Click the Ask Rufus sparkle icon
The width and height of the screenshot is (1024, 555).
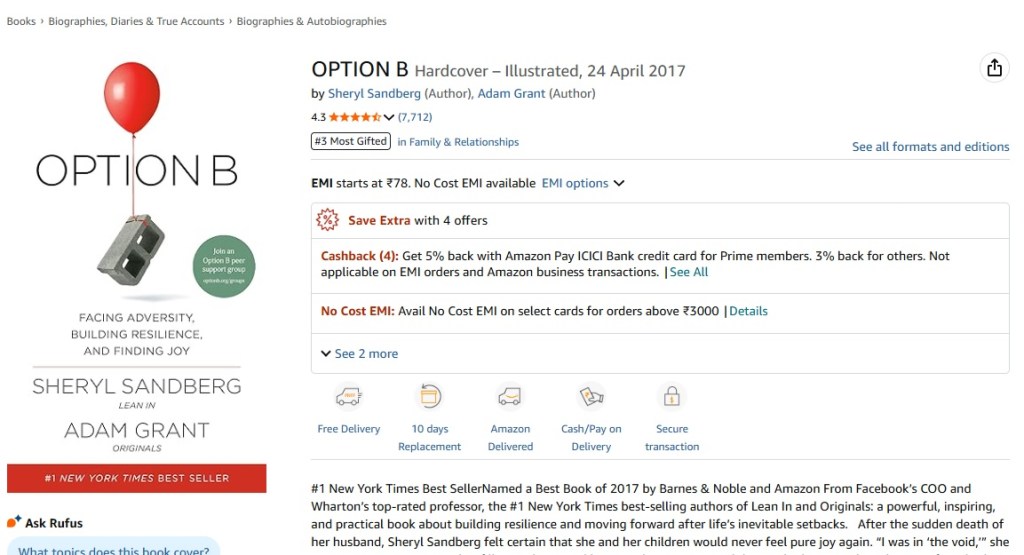14,522
